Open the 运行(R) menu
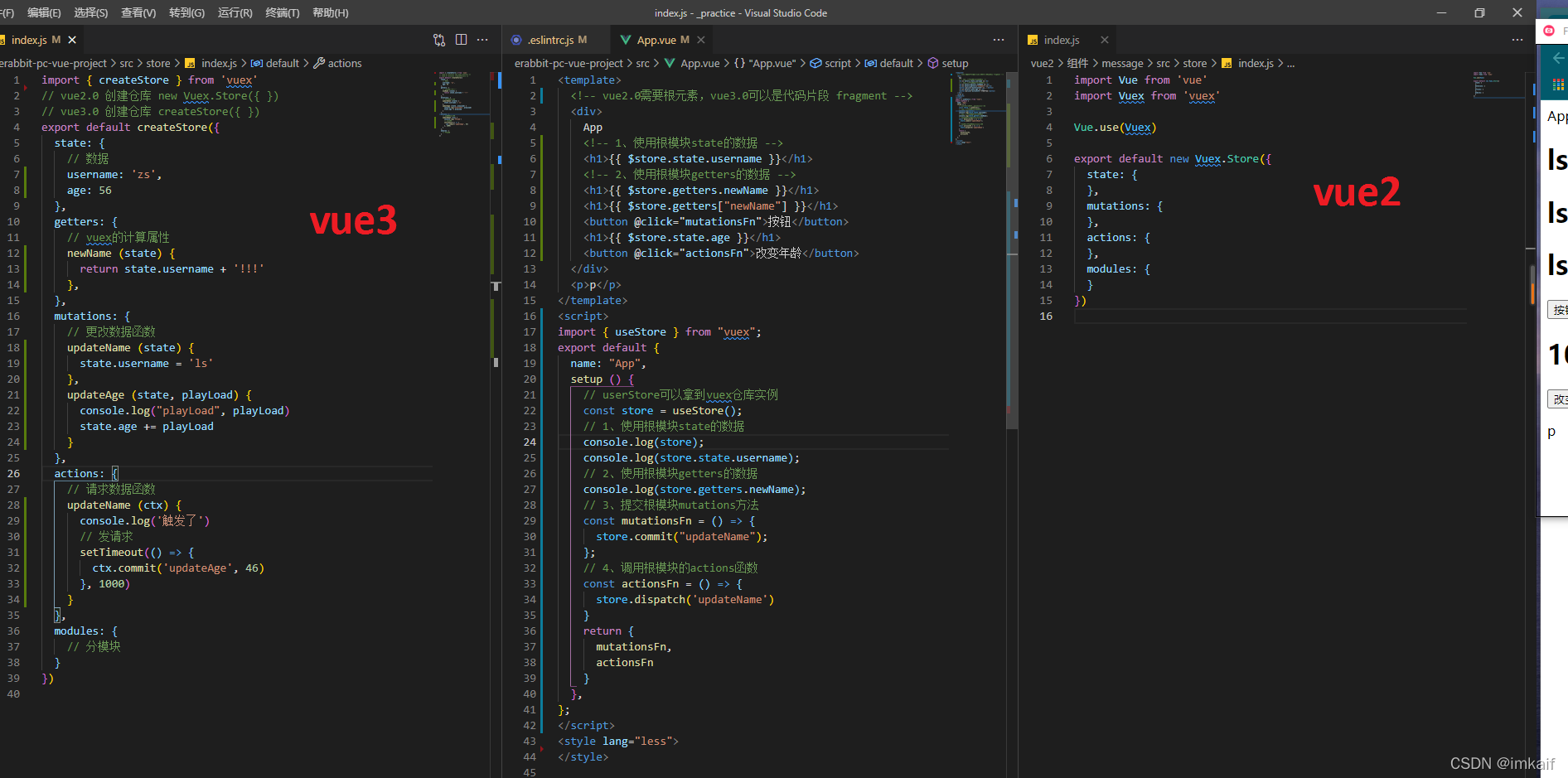 [x=235, y=12]
